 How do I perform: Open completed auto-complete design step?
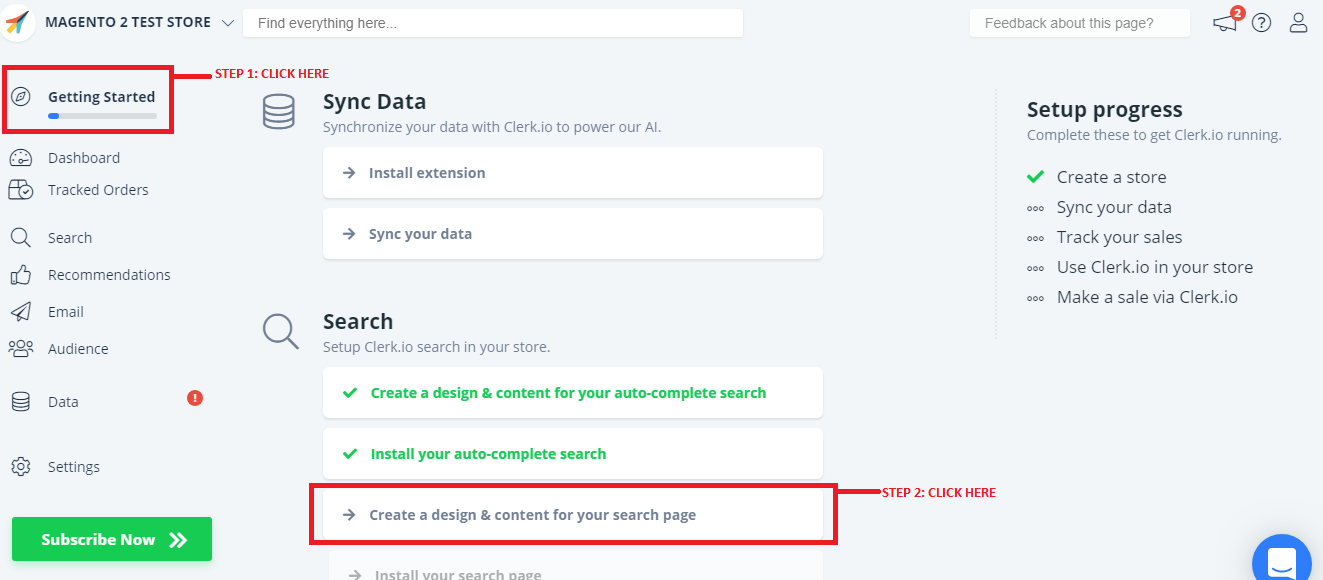pyautogui.click(x=572, y=393)
